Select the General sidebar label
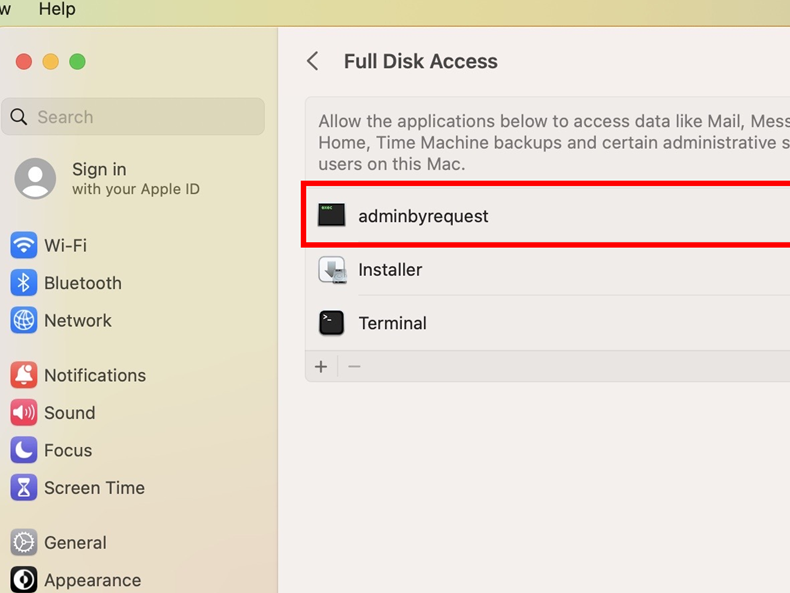This screenshot has width=790, height=593. pos(76,543)
